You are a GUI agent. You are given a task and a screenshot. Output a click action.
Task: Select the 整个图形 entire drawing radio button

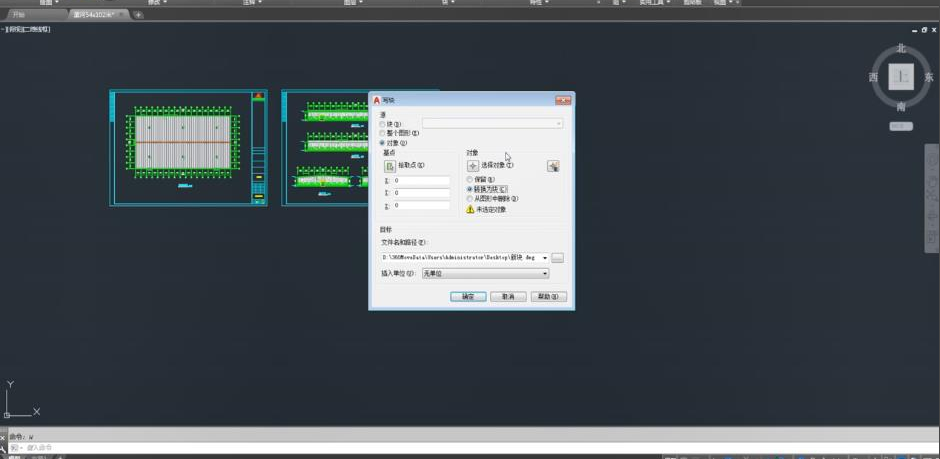[x=382, y=133]
